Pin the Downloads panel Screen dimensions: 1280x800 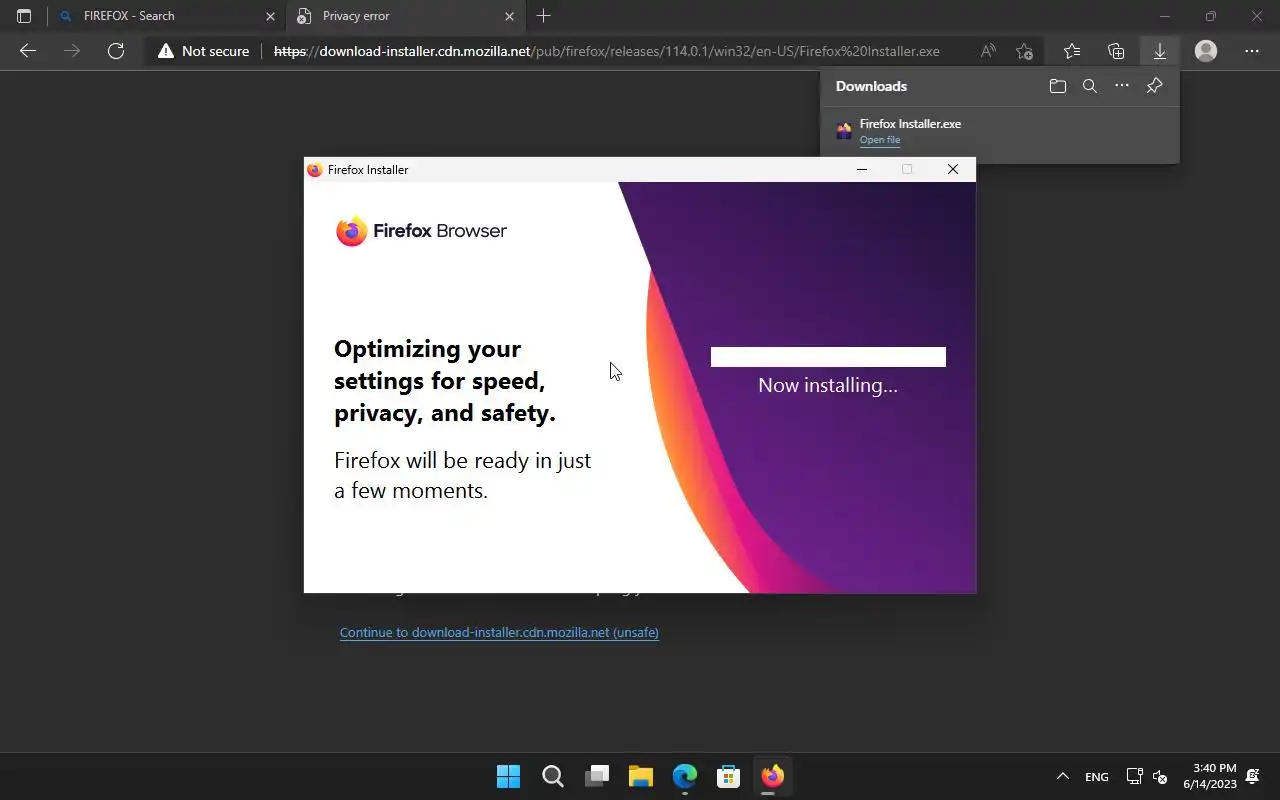tap(1154, 86)
